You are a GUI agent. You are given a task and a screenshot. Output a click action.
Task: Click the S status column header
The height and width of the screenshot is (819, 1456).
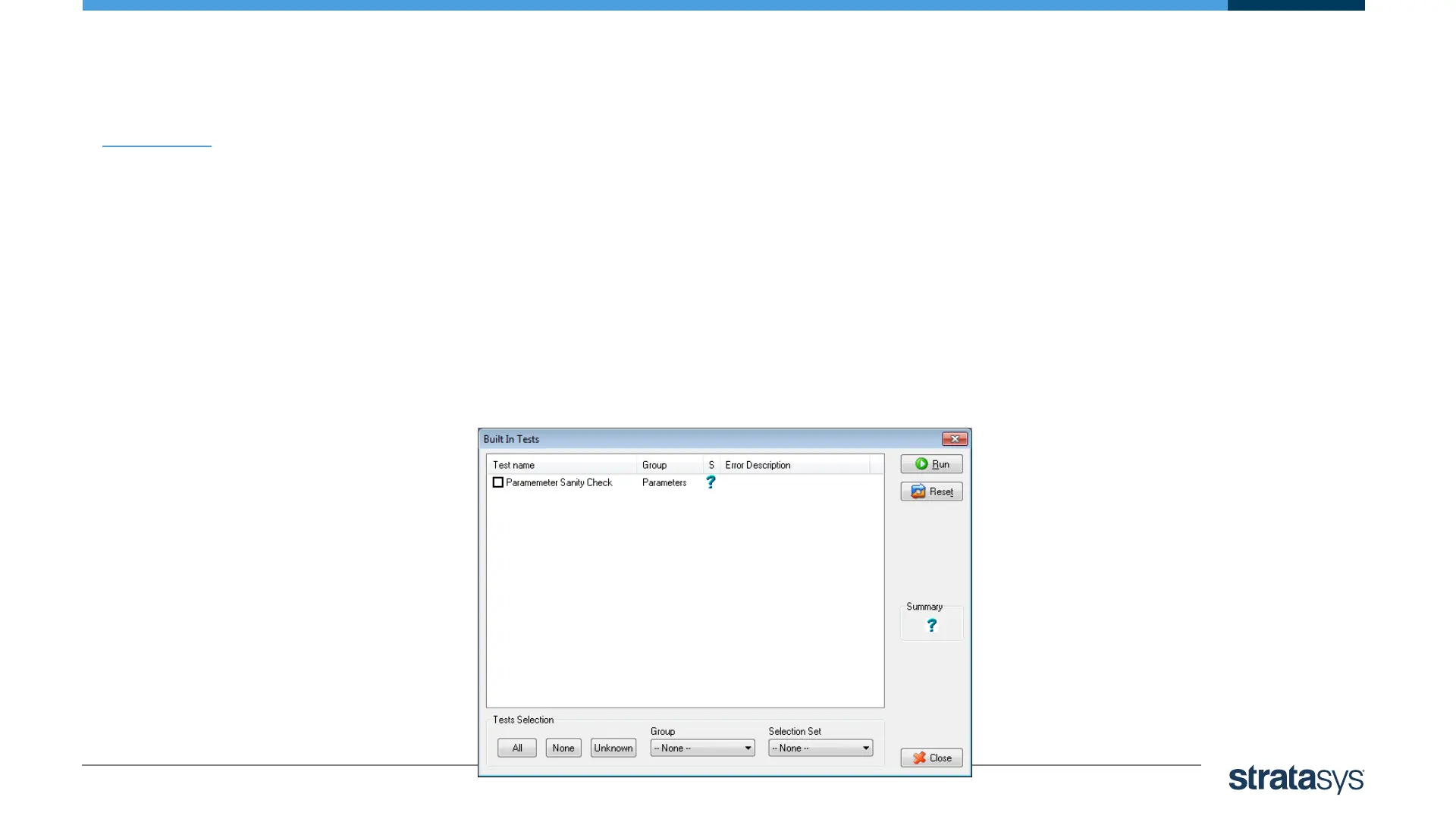tap(711, 465)
